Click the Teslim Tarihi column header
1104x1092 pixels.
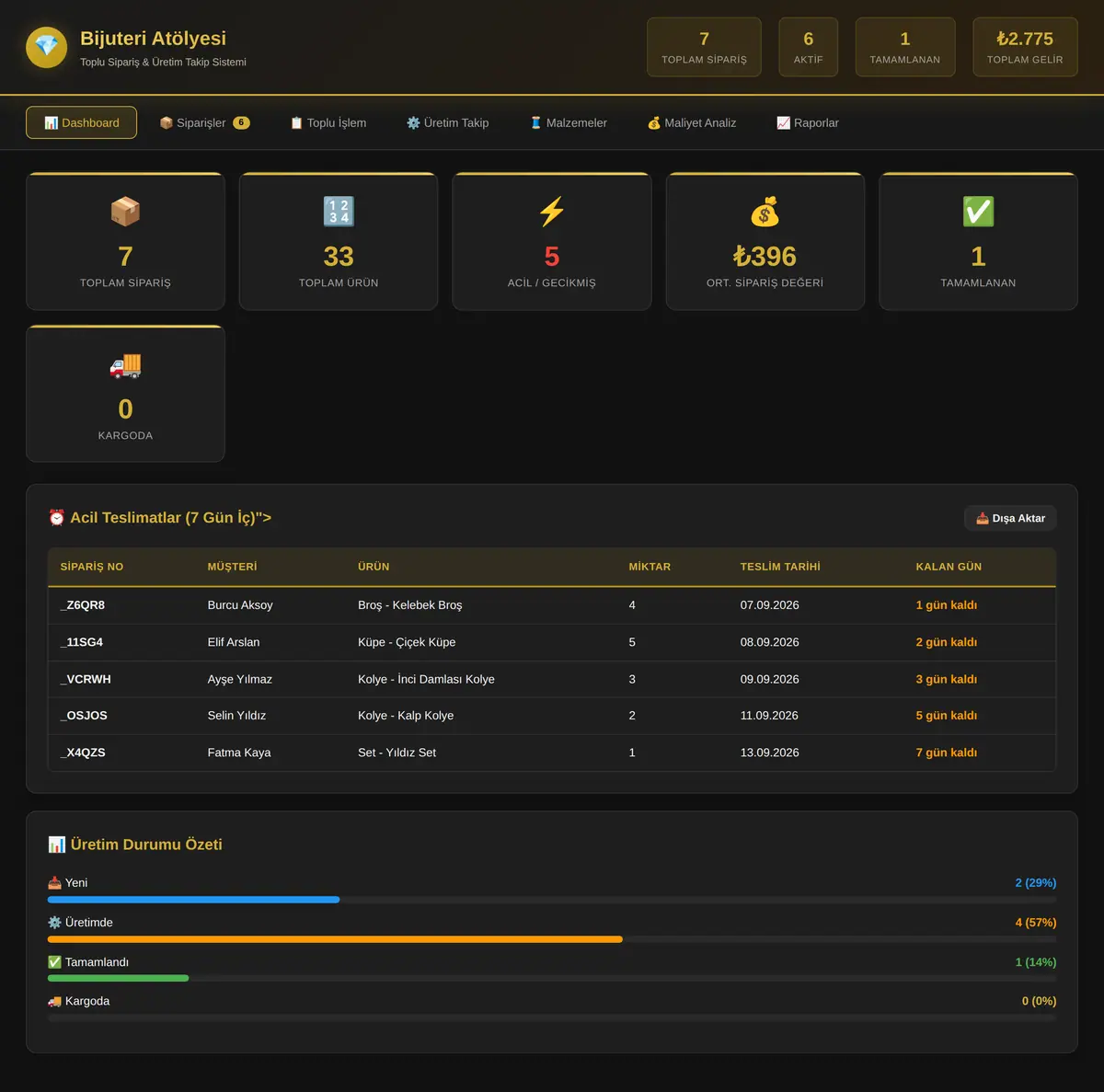tap(780, 567)
